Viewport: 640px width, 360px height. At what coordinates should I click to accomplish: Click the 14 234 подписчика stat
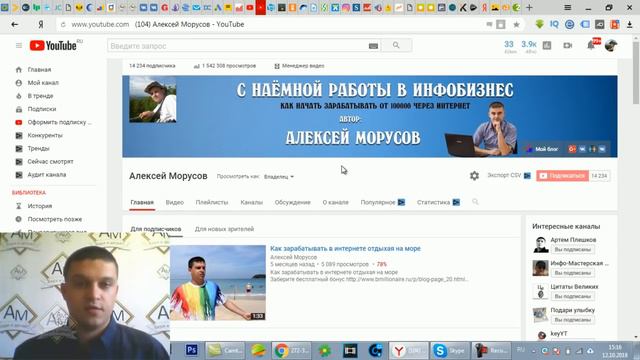152,66
